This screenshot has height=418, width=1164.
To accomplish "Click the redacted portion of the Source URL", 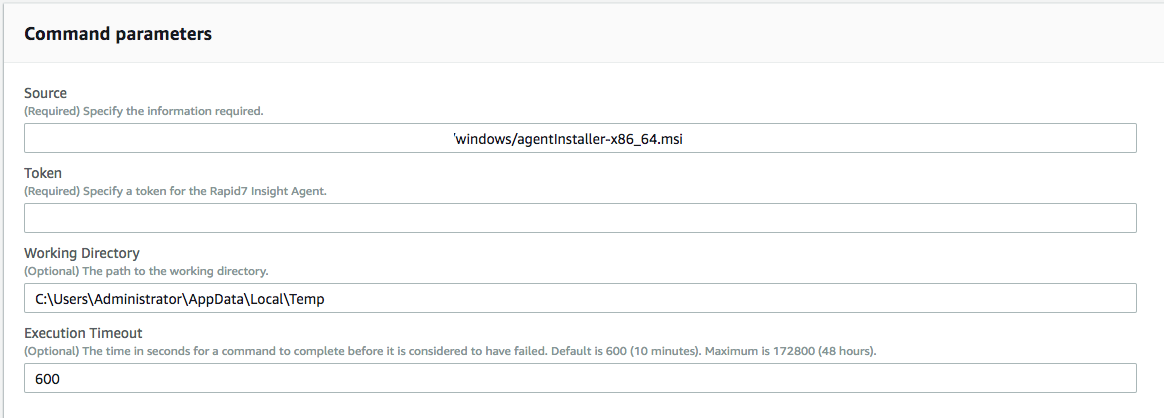I will point(240,138).
